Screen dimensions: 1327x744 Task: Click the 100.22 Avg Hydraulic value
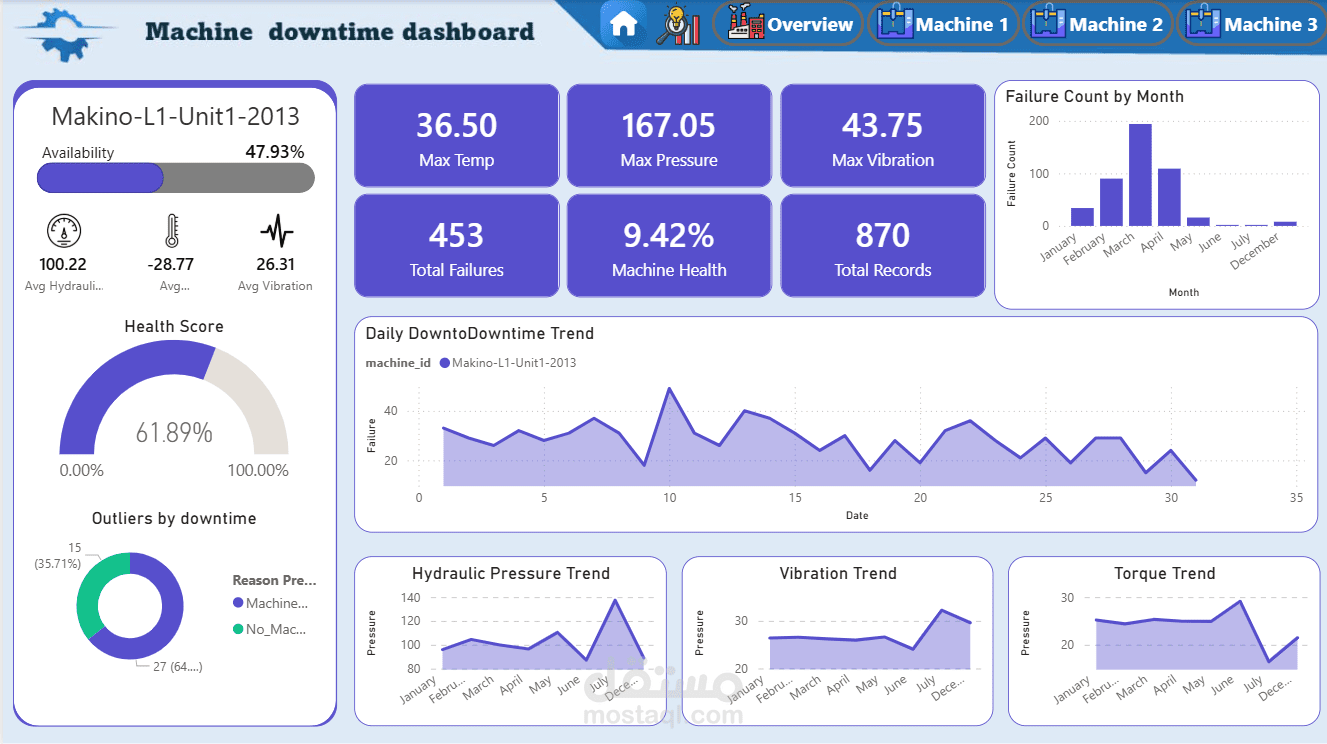tap(65, 265)
